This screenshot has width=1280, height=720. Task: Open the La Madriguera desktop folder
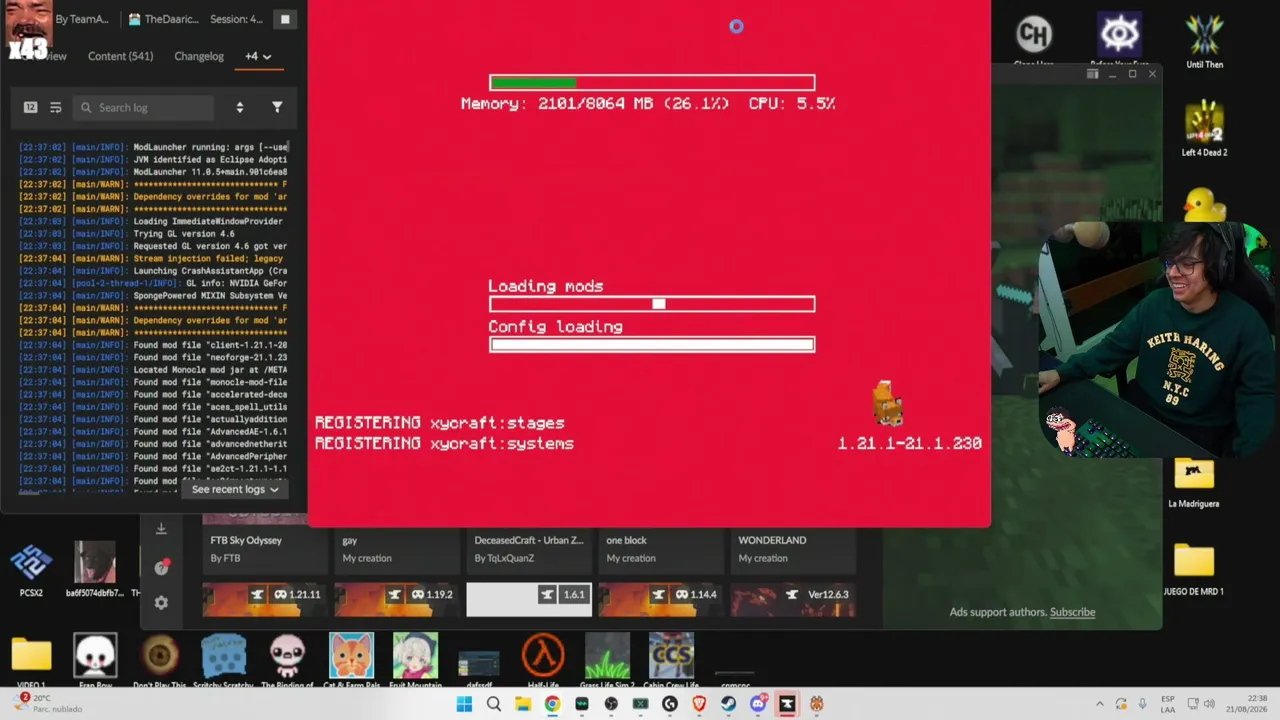click(x=1194, y=482)
